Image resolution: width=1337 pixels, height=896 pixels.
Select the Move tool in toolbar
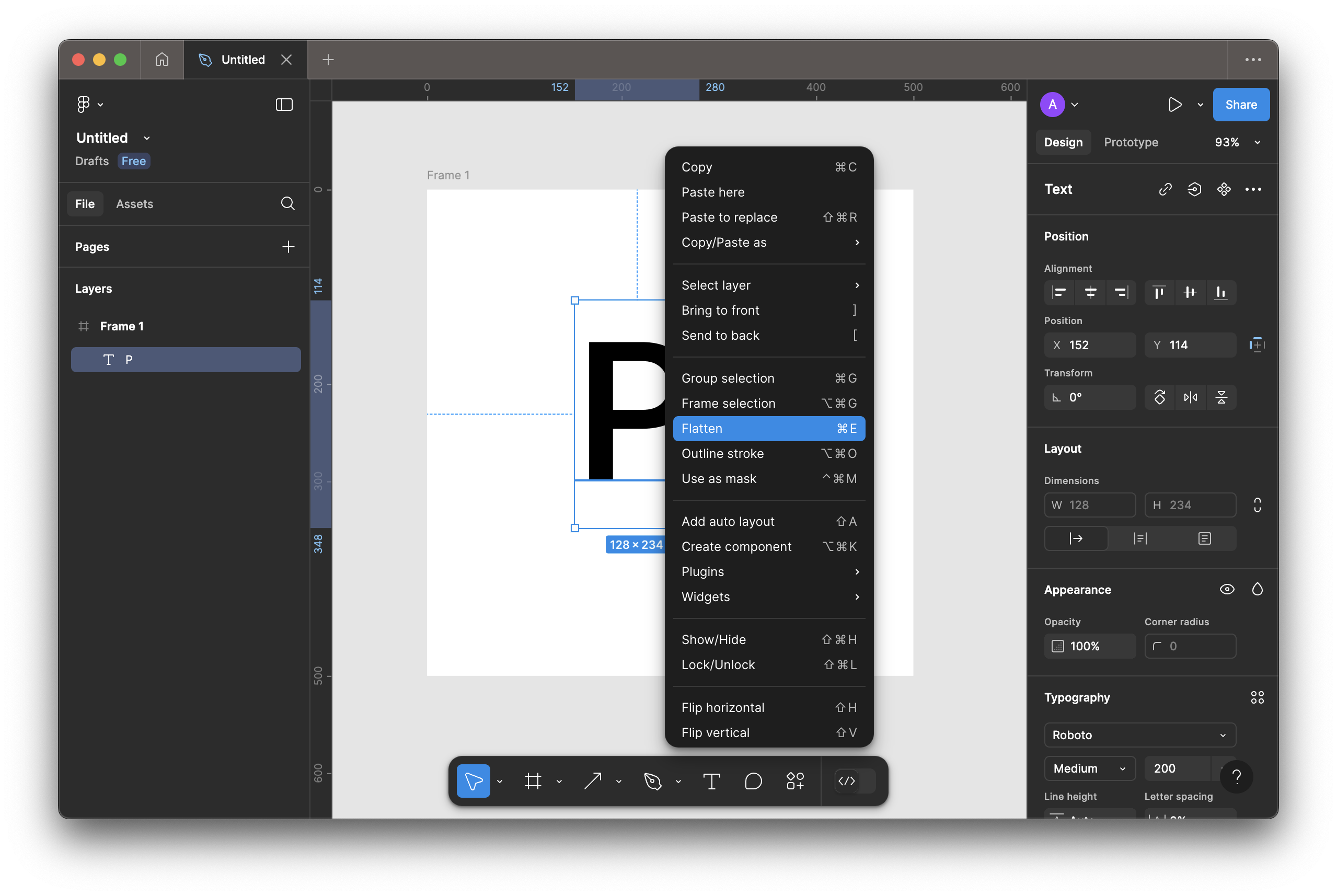pos(473,780)
